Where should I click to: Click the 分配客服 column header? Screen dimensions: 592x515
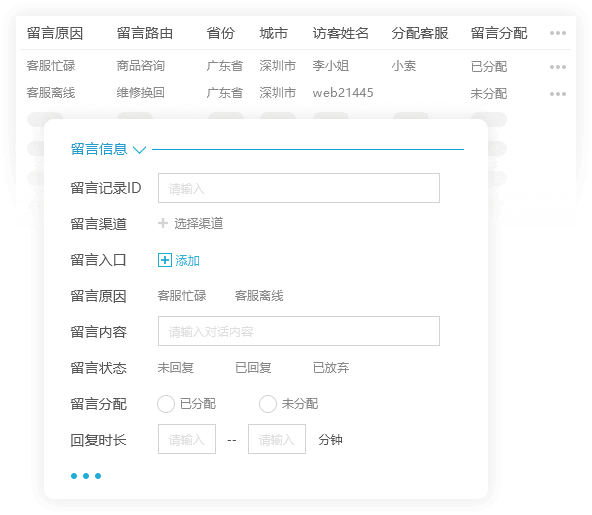419,33
